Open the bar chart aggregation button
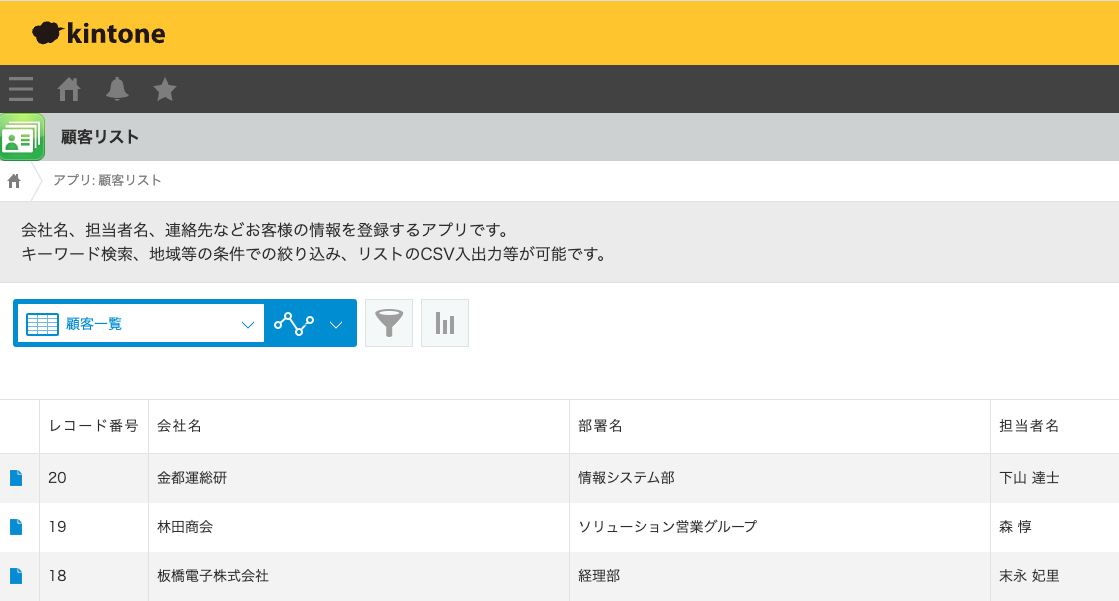Viewport: 1119px width, 601px height. pyautogui.click(x=445, y=323)
